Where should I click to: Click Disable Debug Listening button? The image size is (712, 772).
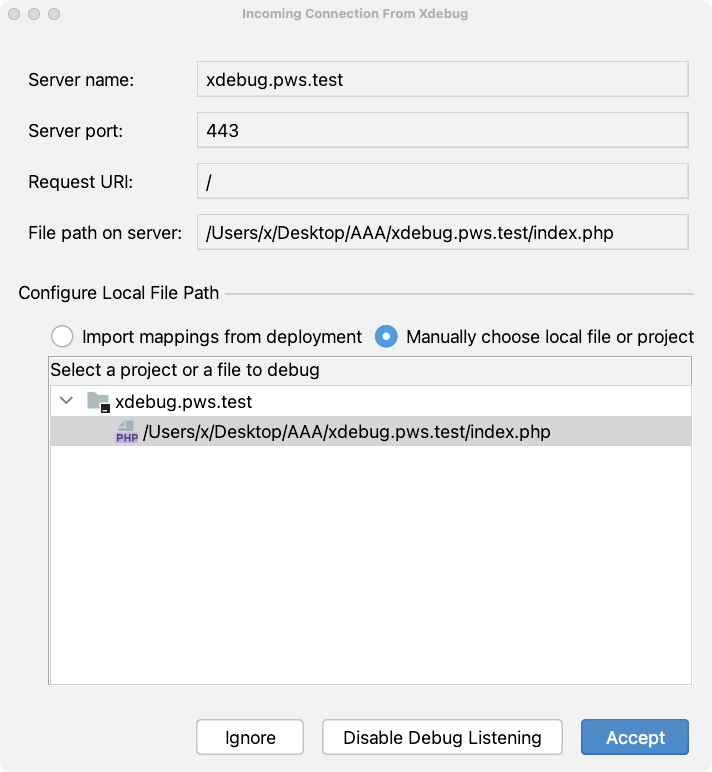point(442,737)
